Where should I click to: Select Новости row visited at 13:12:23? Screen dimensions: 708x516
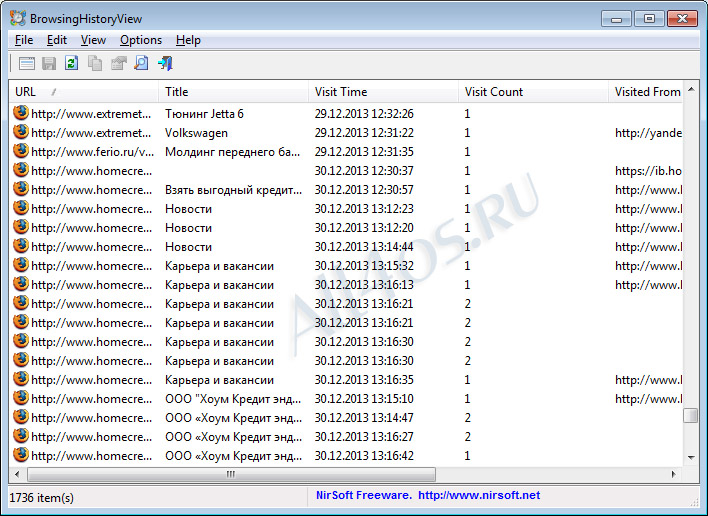coord(346,209)
